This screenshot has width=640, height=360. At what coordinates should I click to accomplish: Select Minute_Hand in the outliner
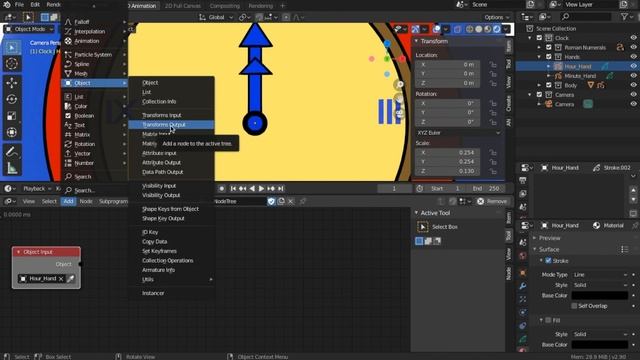coord(580,76)
